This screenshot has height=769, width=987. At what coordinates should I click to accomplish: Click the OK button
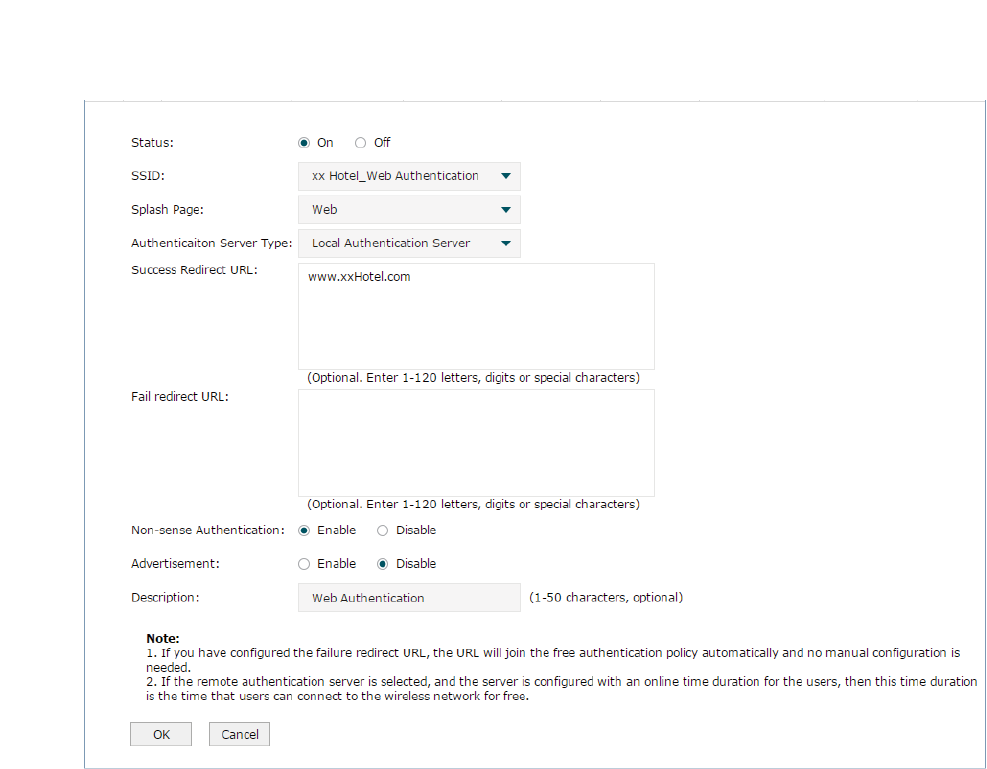pyautogui.click(x=161, y=734)
